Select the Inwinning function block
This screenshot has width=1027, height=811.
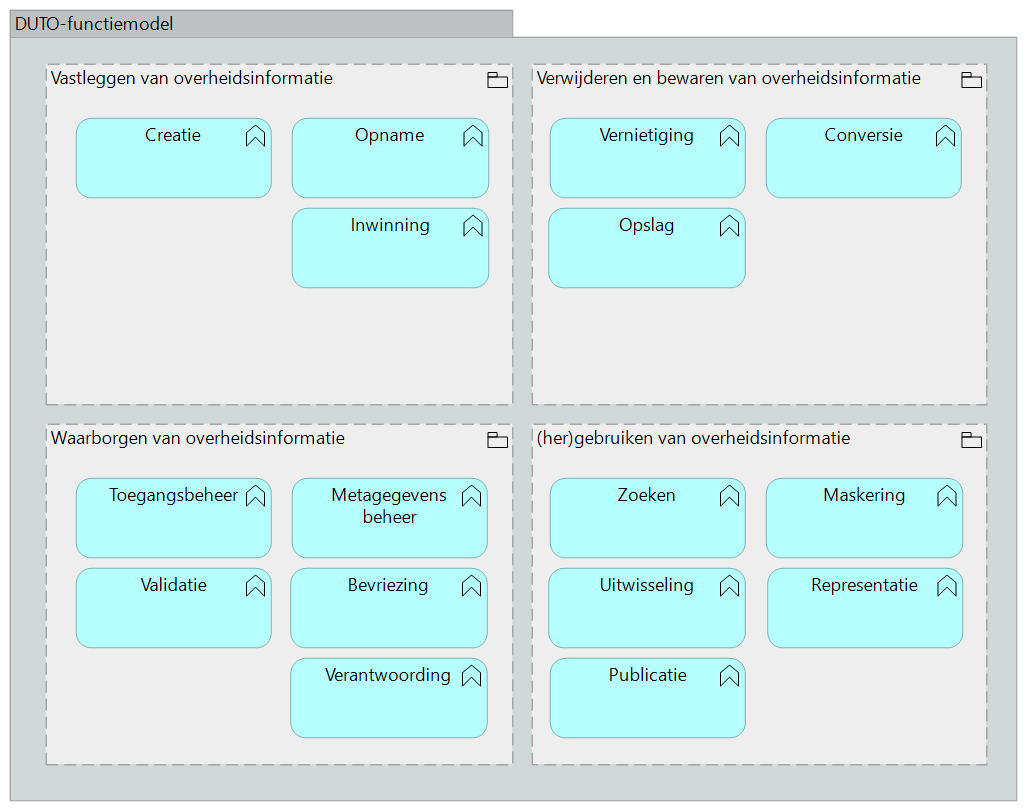[390, 249]
